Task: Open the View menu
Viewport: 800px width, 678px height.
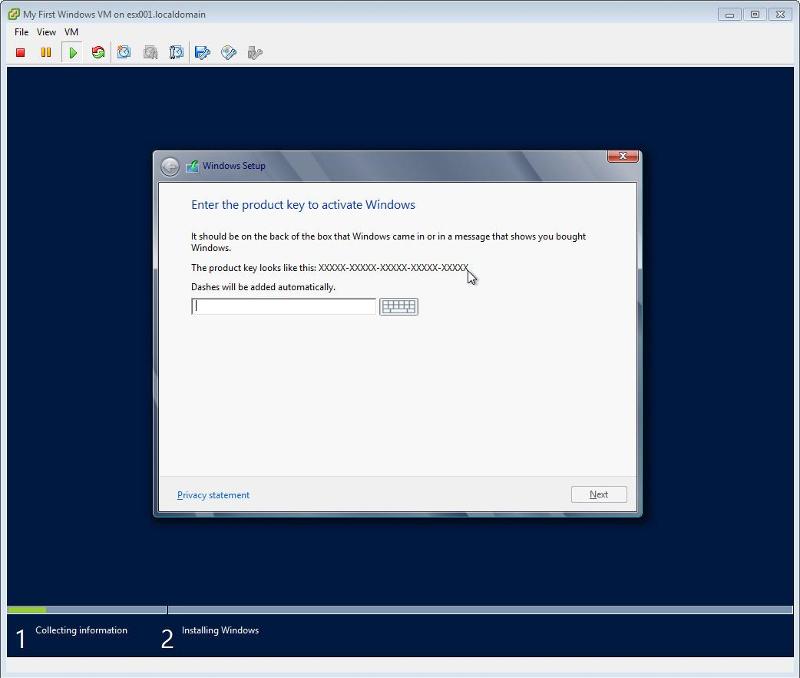Action: pyautogui.click(x=46, y=32)
